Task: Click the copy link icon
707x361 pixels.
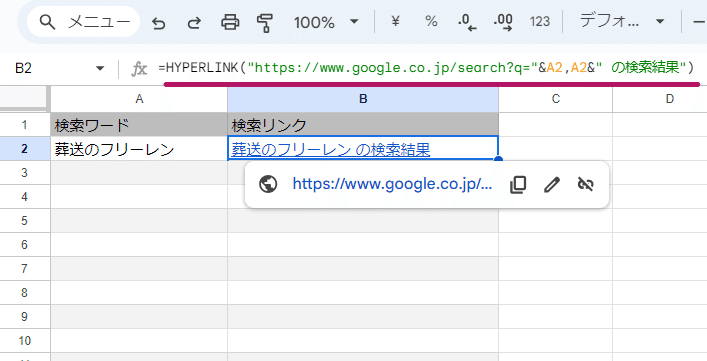Action: click(x=518, y=184)
